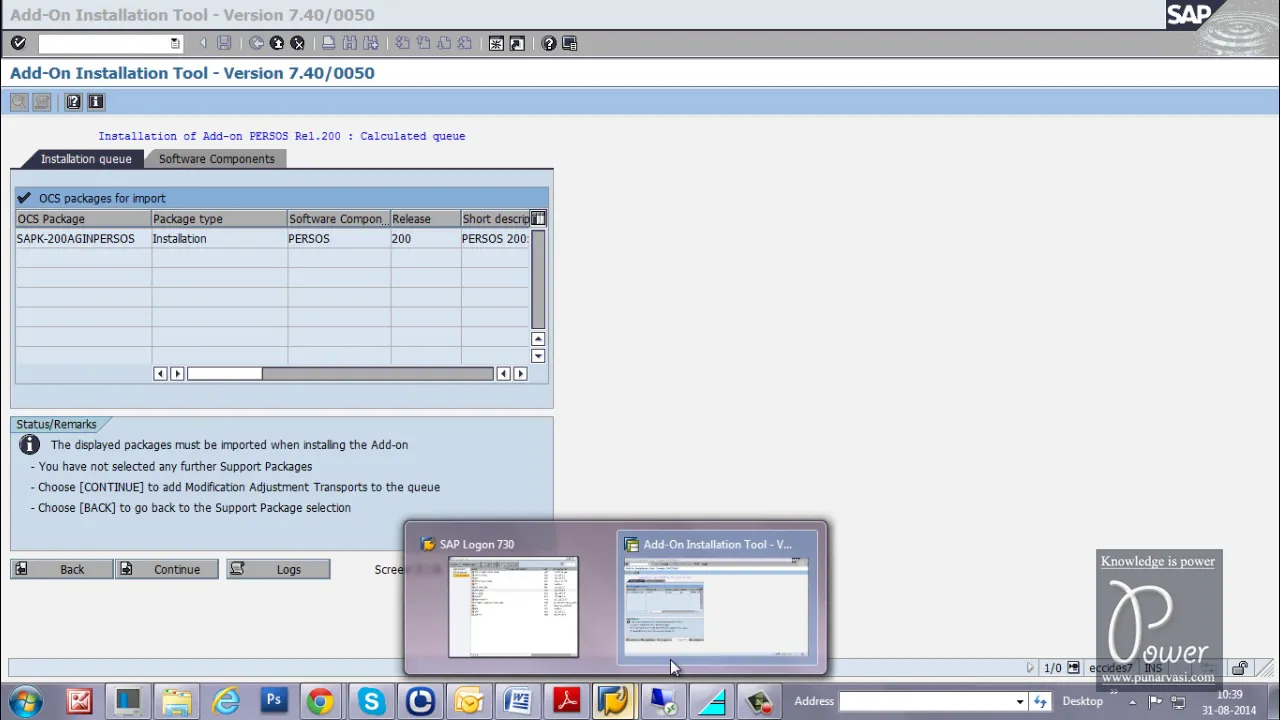Click the Create New Session icon
The width and height of the screenshot is (1280, 720).
pos(496,43)
